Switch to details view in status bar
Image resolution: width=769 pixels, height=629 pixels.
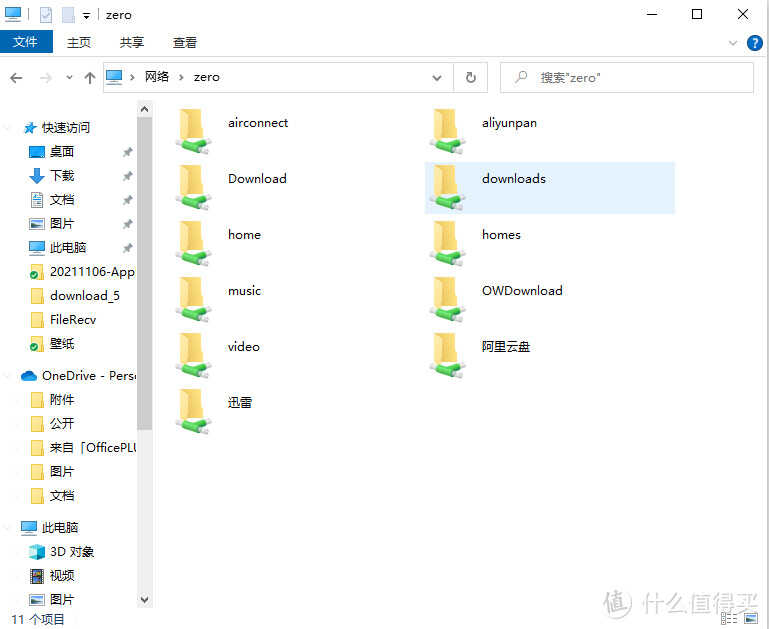[x=729, y=618]
